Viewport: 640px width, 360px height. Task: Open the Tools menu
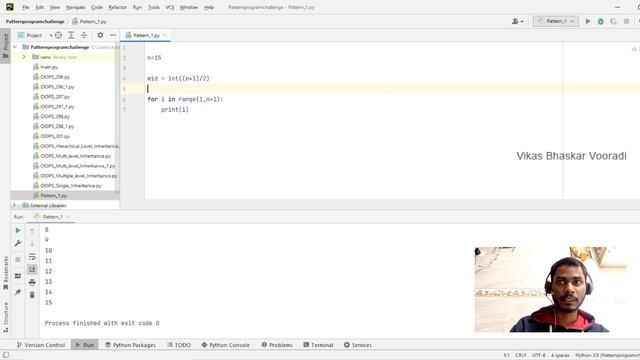[154, 7]
